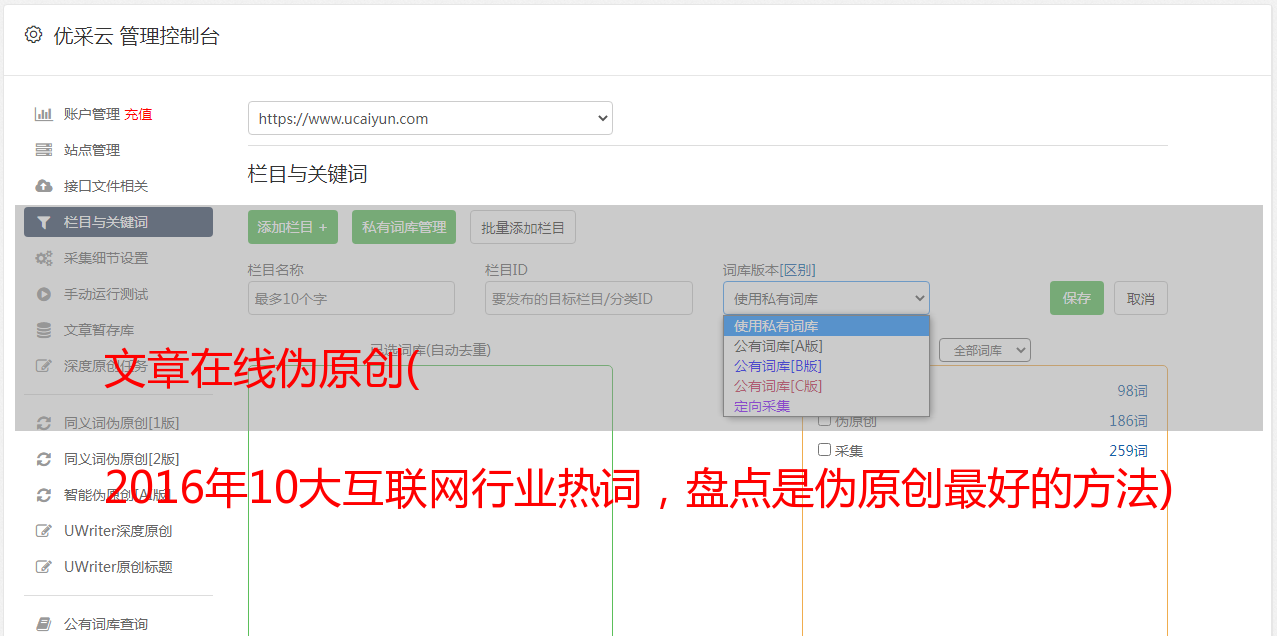
Task: Click the 98词 count
Action: (1132, 391)
